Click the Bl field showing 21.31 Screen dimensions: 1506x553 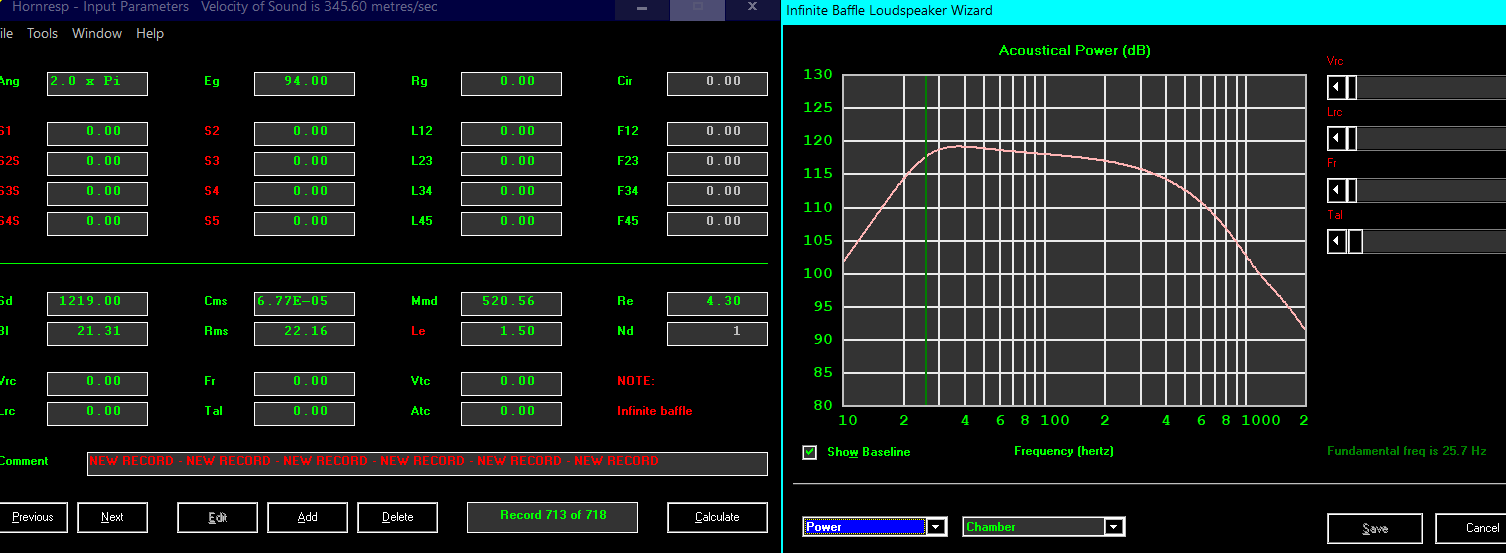[x=97, y=333]
